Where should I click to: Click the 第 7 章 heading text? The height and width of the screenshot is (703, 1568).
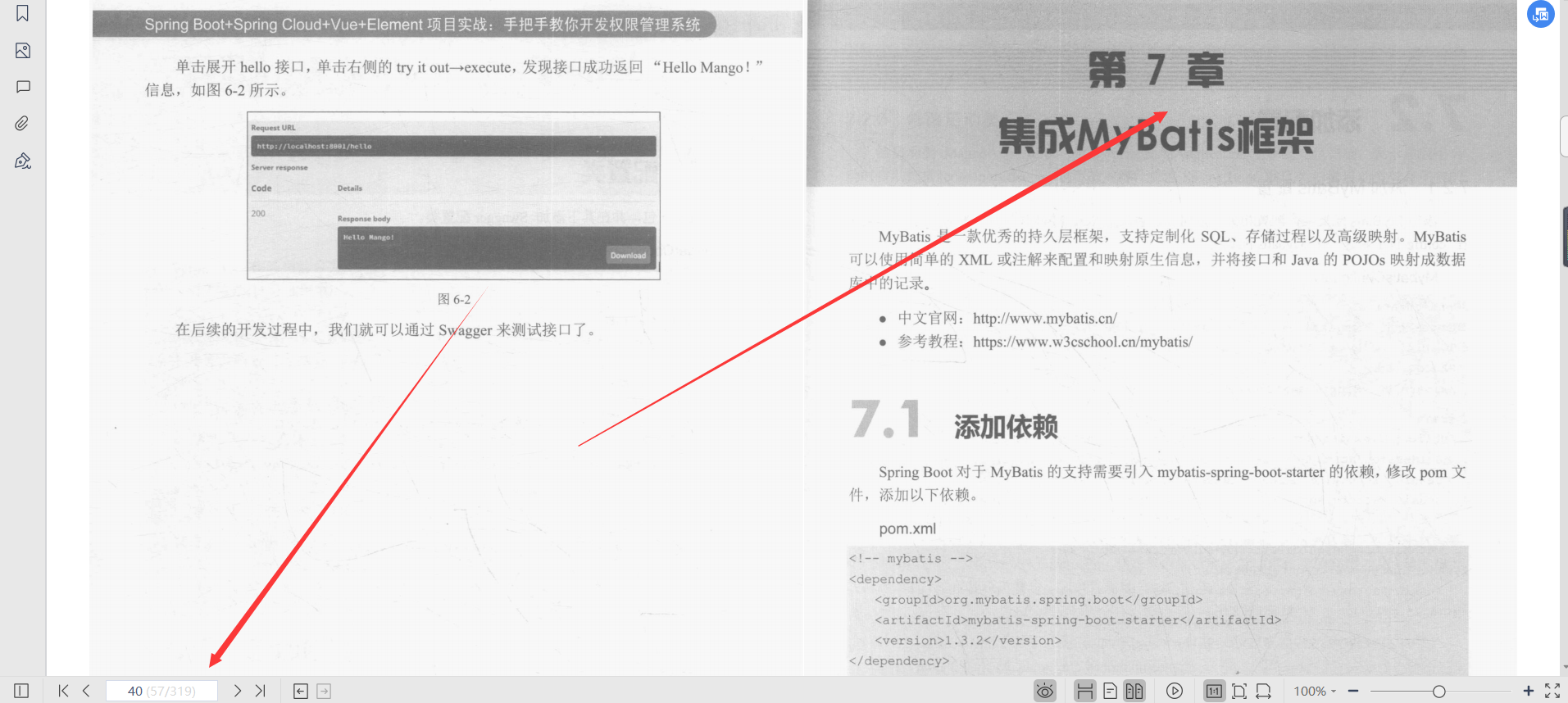click(1156, 70)
